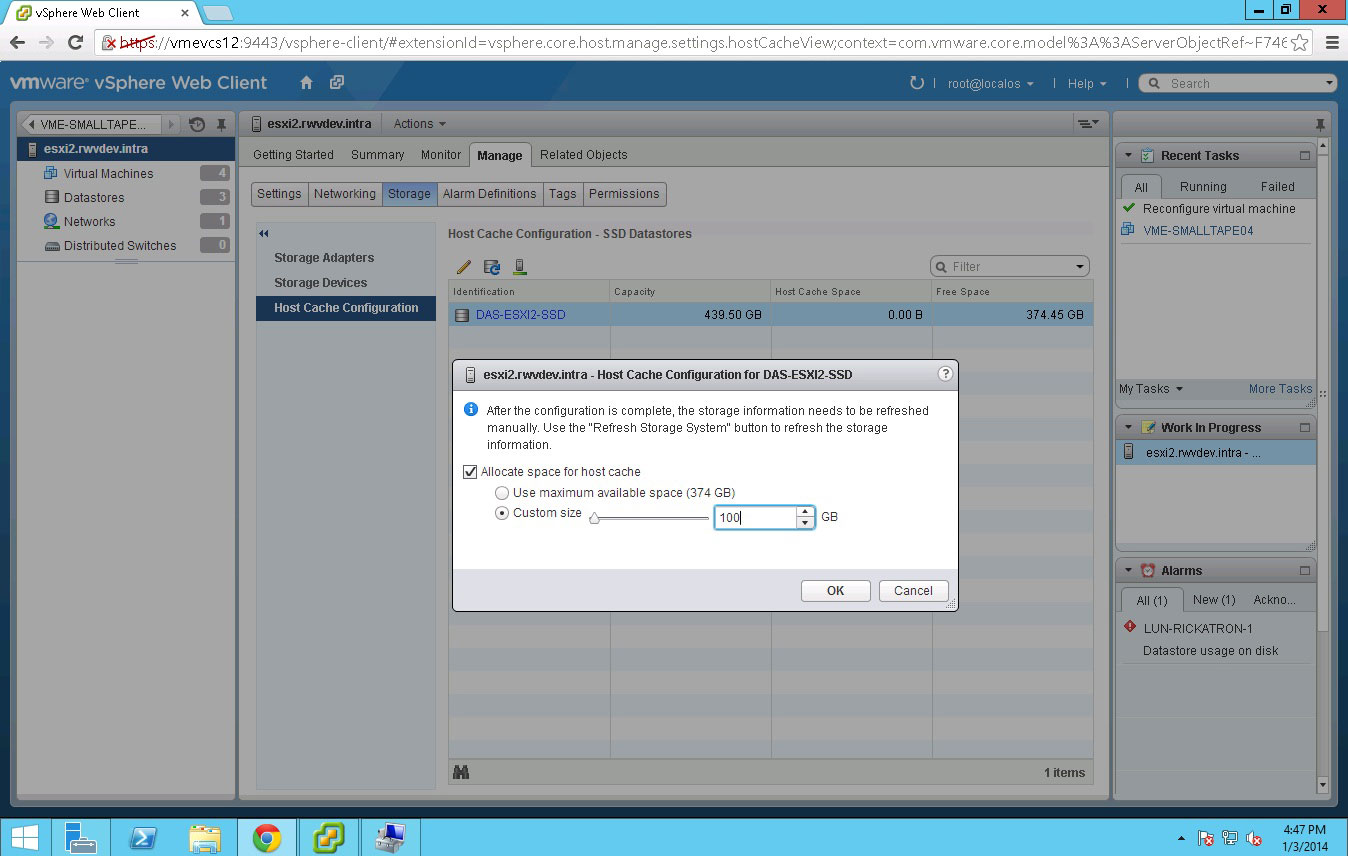Collapse the Work In Progress panel triangle
The width and height of the screenshot is (1348, 856).
[1128, 428]
